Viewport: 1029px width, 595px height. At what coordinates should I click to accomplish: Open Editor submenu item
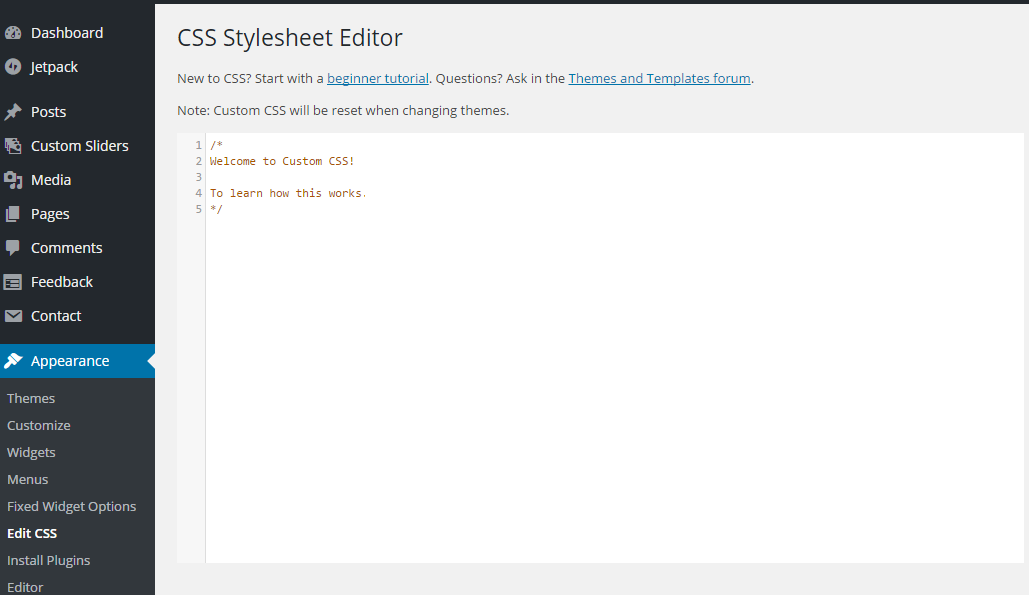pyautogui.click(x=25, y=587)
